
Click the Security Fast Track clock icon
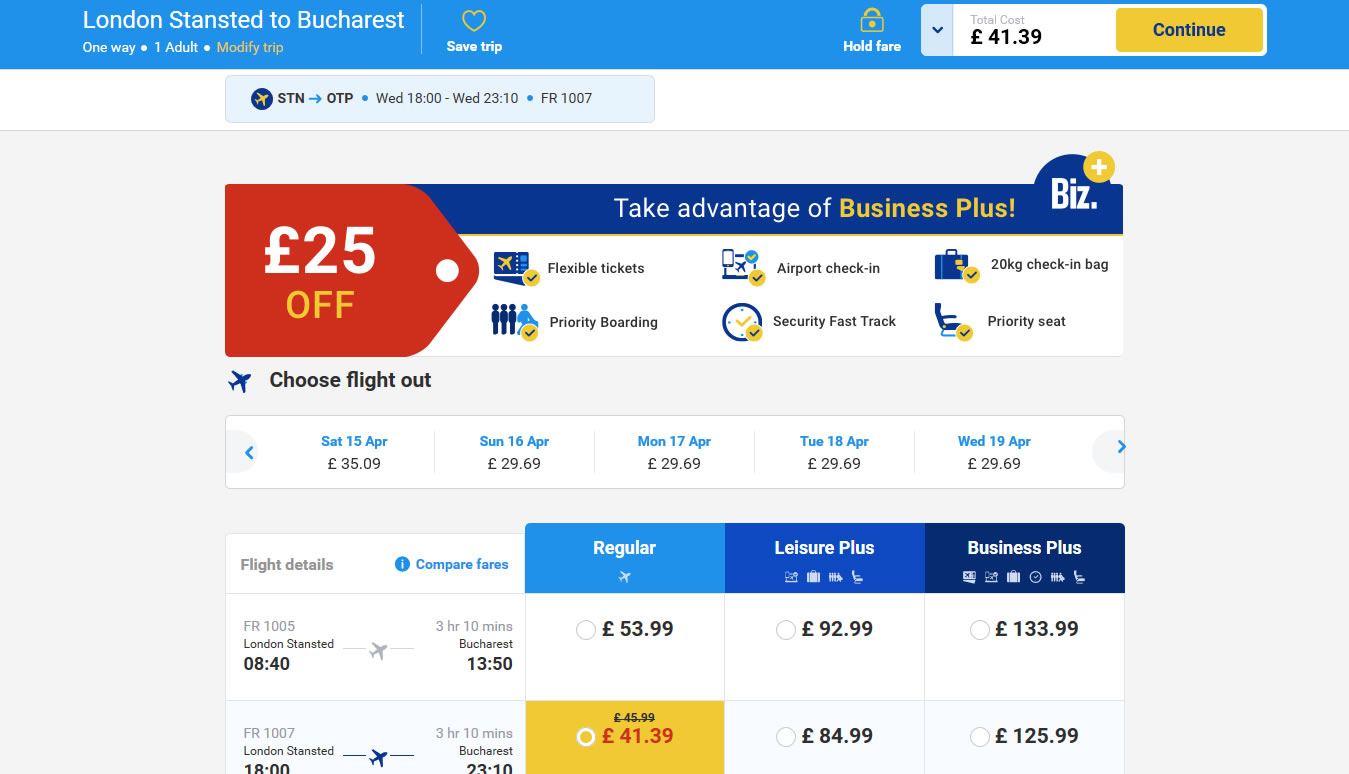pyautogui.click(x=741, y=322)
